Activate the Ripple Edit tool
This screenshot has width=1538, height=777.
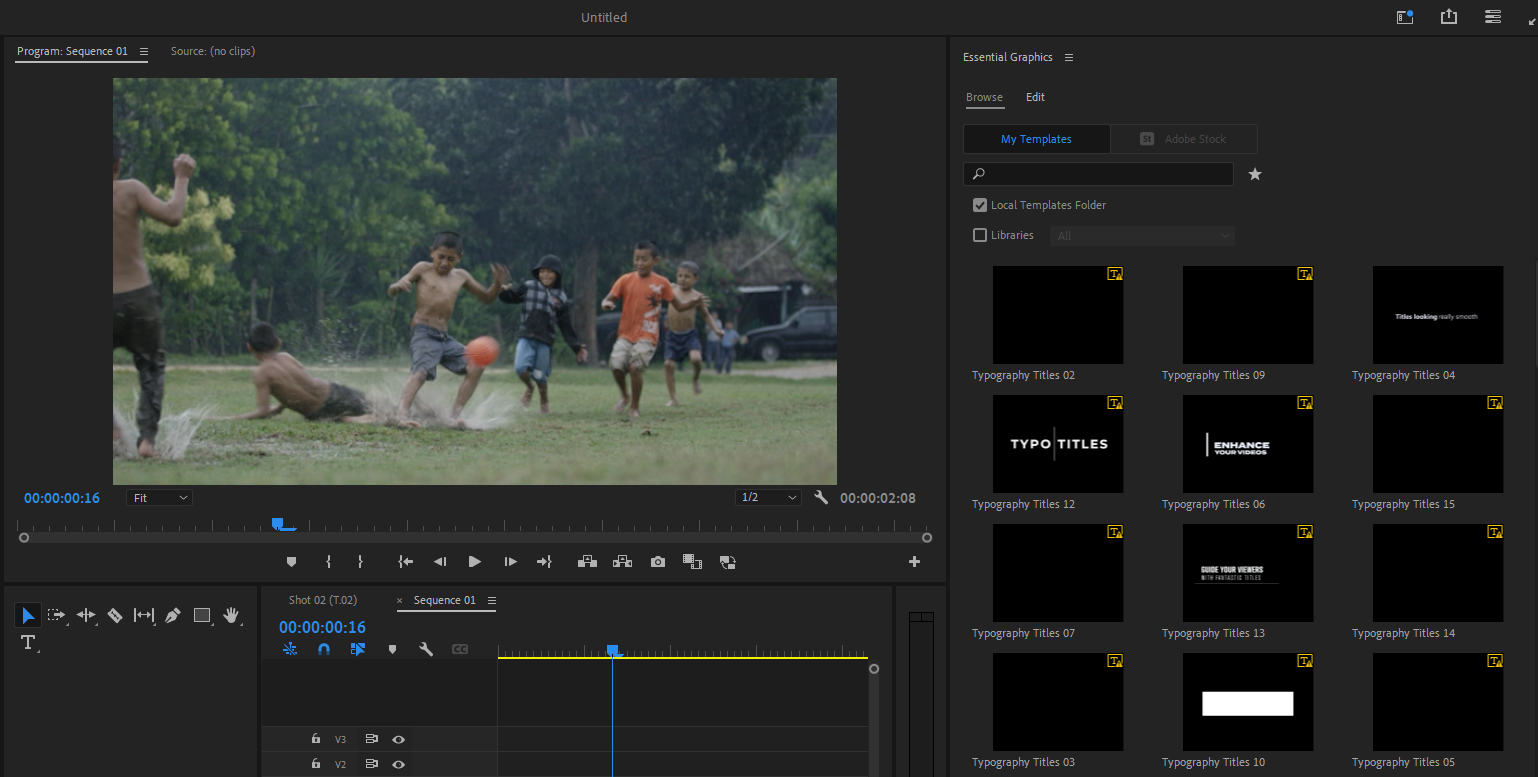pos(85,615)
